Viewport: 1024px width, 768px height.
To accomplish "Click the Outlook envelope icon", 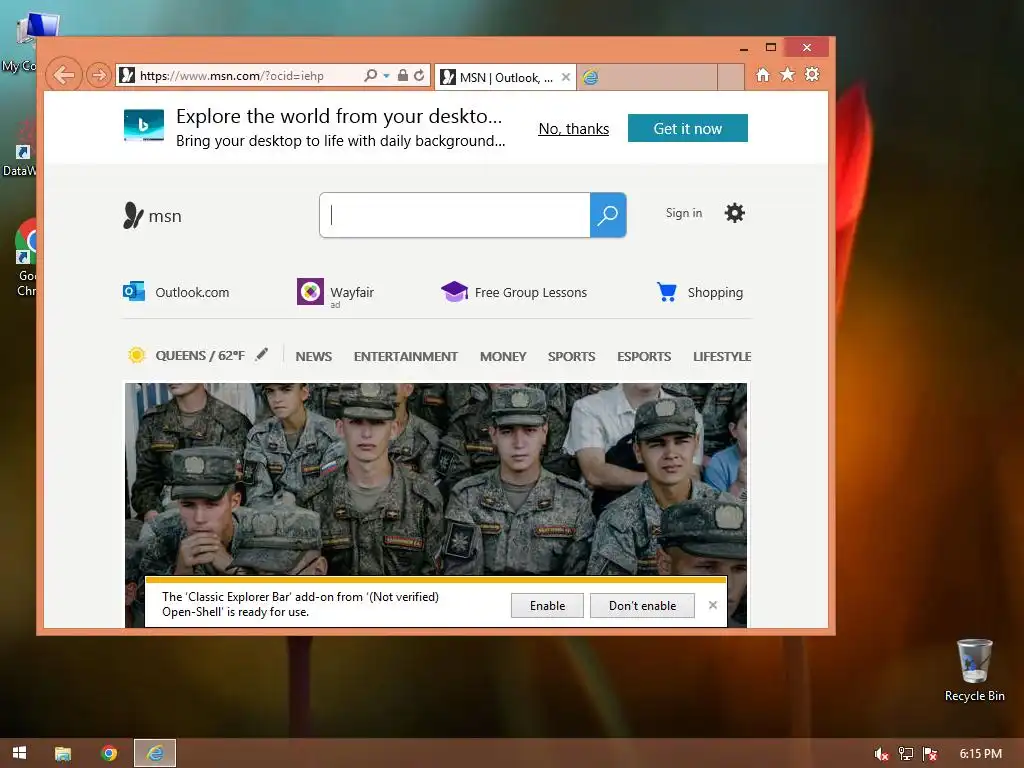I will [x=134, y=291].
